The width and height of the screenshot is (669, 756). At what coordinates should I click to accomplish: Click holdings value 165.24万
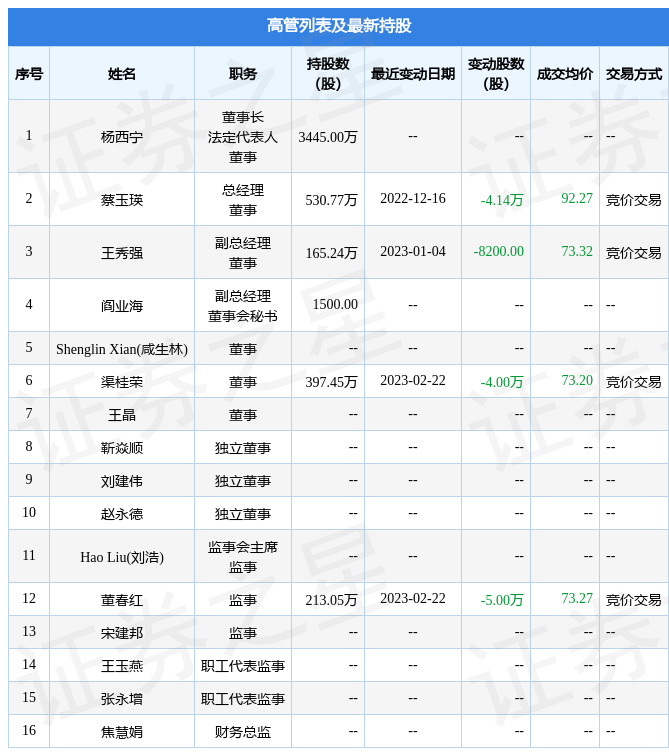[x=331, y=253]
